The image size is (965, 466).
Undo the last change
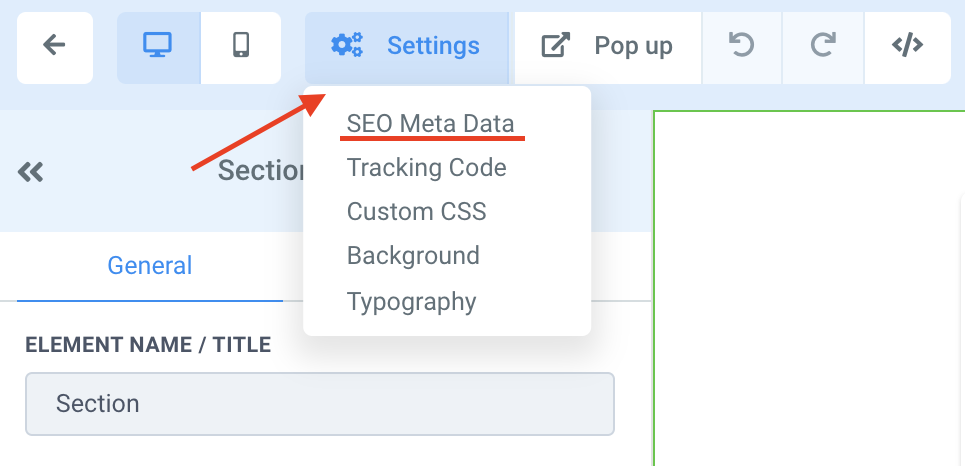coord(742,47)
